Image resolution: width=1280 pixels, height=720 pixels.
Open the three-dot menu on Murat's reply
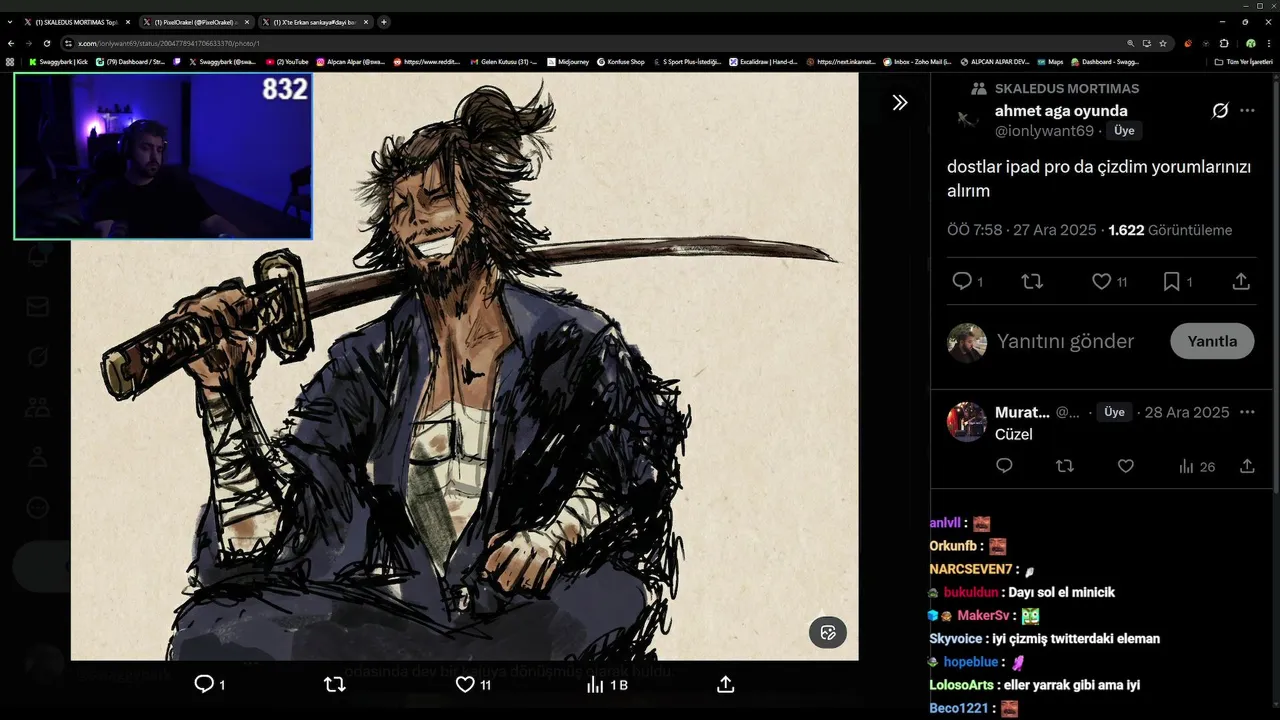(1247, 412)
